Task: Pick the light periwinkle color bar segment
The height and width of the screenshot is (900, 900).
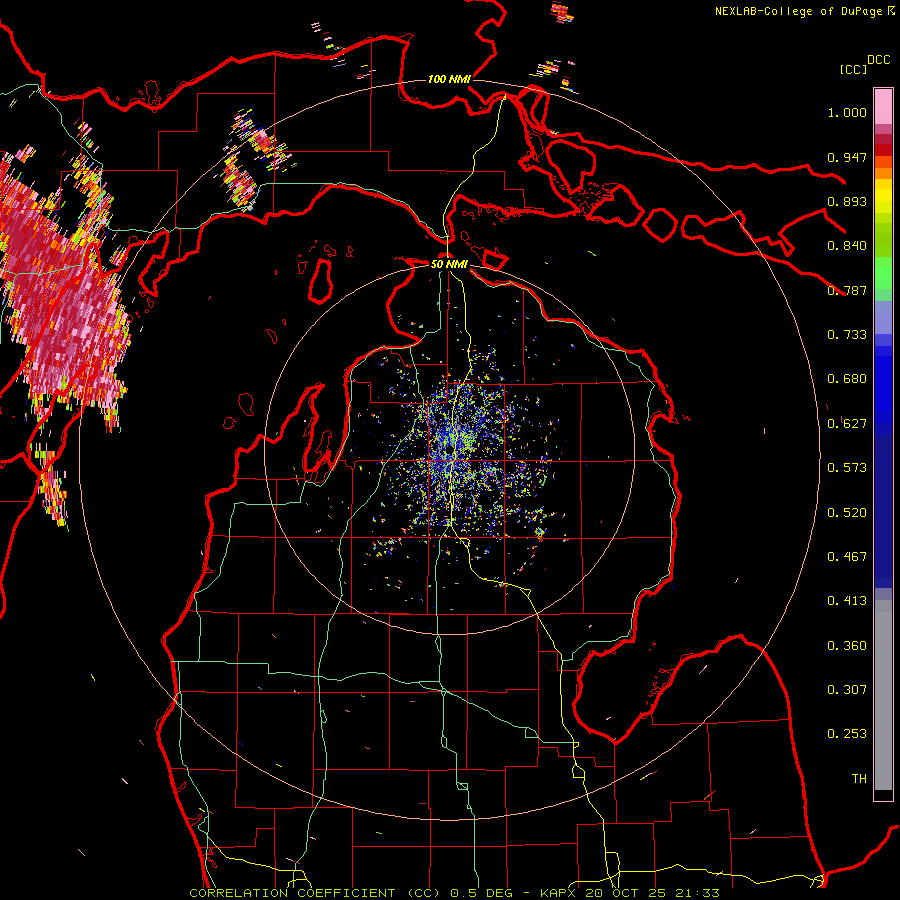Action: [x=883, y=317]
